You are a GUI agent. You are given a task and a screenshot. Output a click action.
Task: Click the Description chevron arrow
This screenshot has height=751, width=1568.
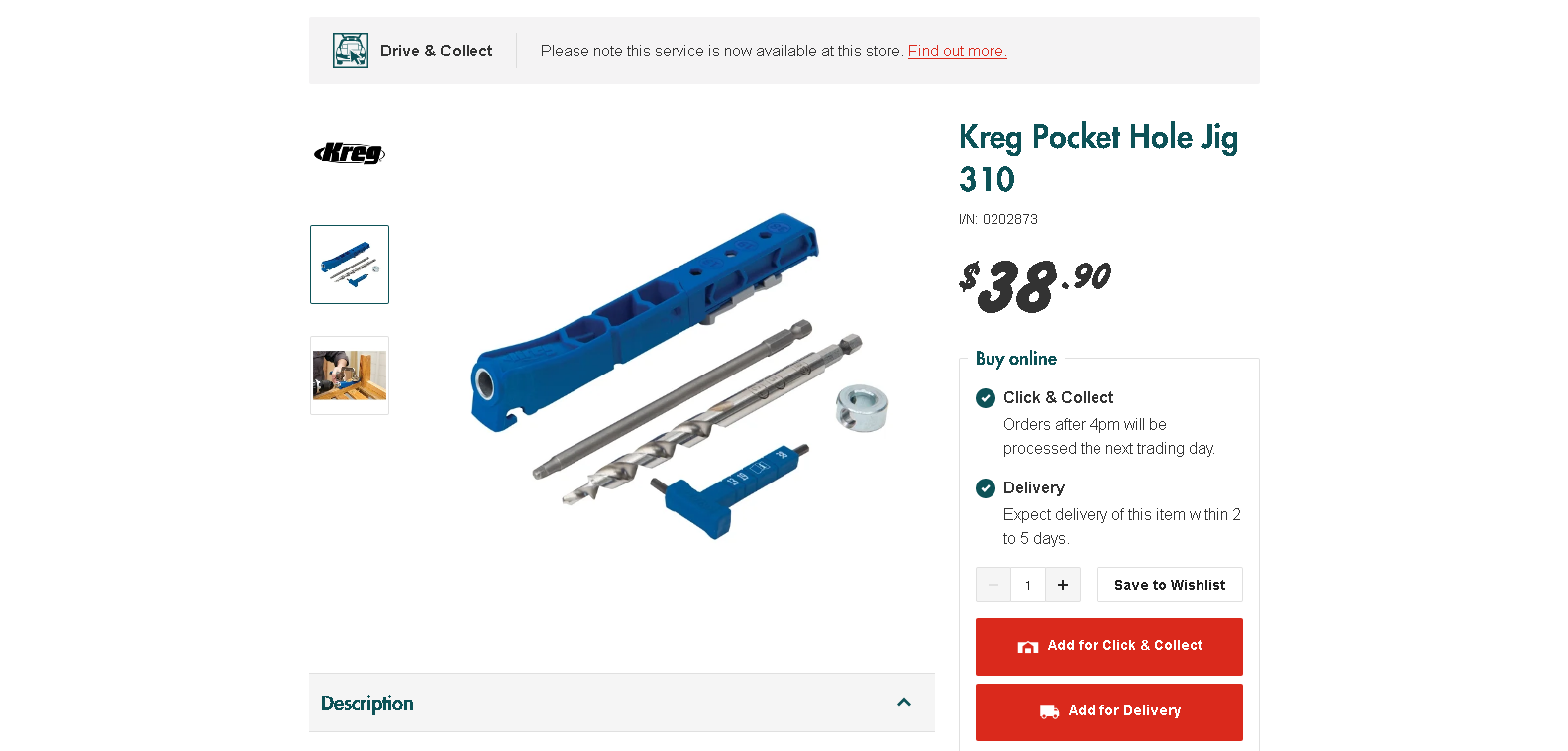[x=904, y=702]
